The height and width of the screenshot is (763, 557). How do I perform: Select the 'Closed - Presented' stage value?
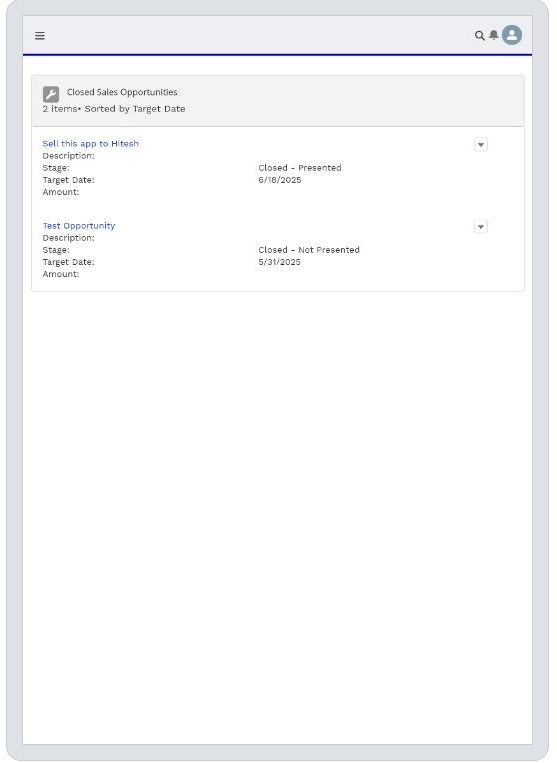(x=300, y=168)
